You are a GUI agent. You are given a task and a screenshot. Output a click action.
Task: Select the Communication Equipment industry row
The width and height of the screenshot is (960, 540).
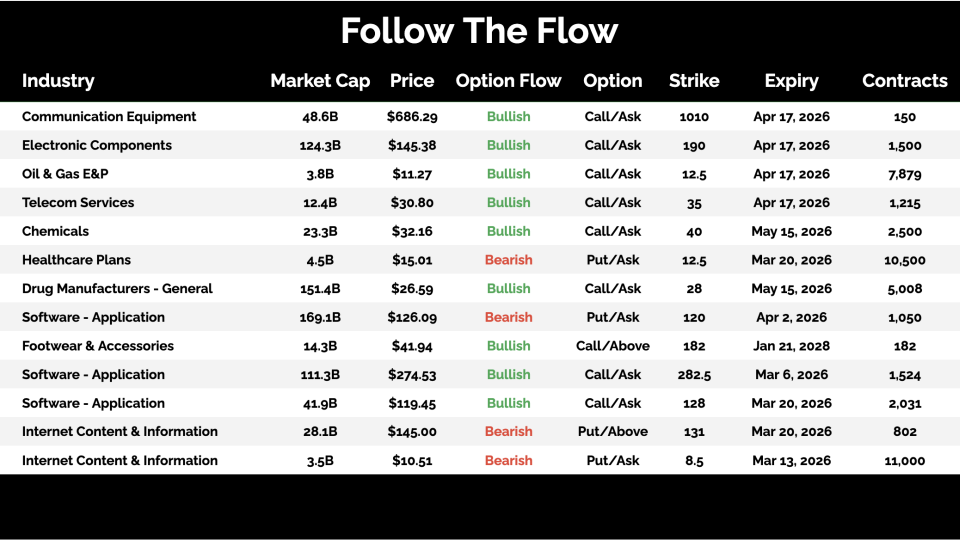pos(109,117)
